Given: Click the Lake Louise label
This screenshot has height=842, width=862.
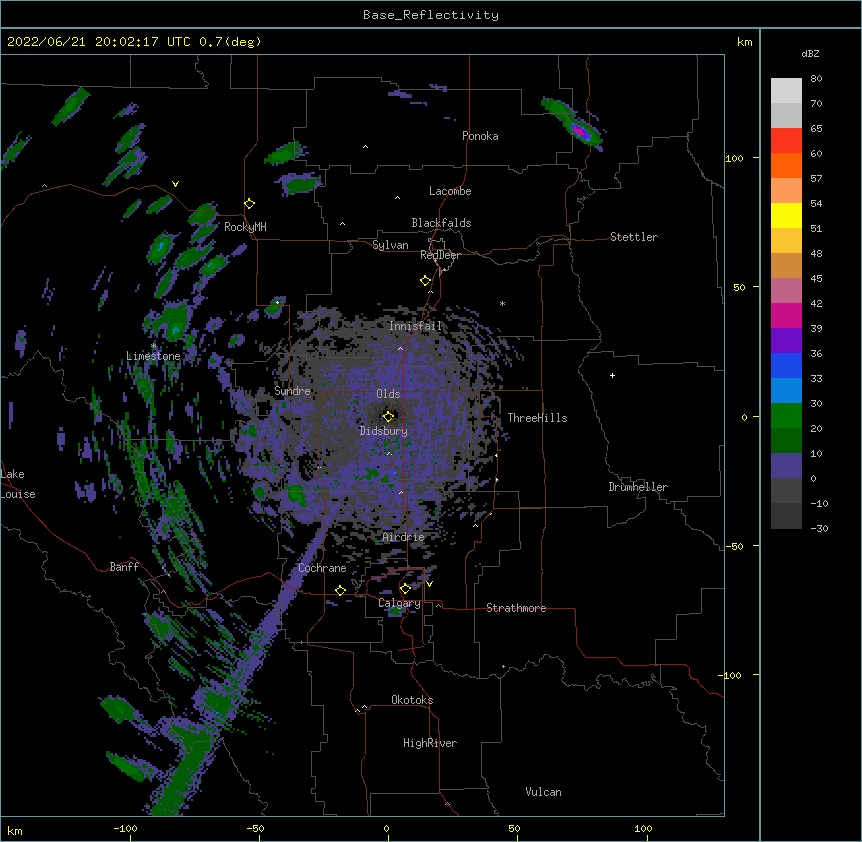Looking at the screenshot, I should (18, 484).
